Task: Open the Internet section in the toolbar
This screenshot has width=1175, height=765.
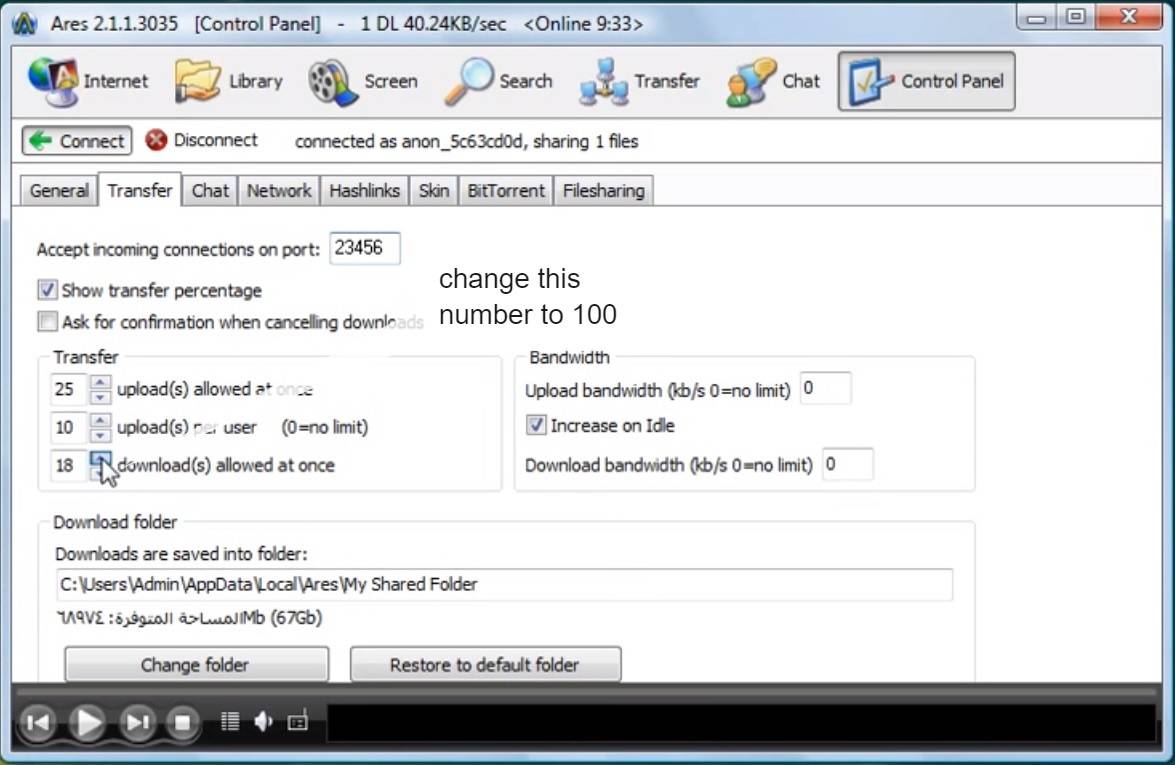Action: pyautogui.click(x=88, y=81)
